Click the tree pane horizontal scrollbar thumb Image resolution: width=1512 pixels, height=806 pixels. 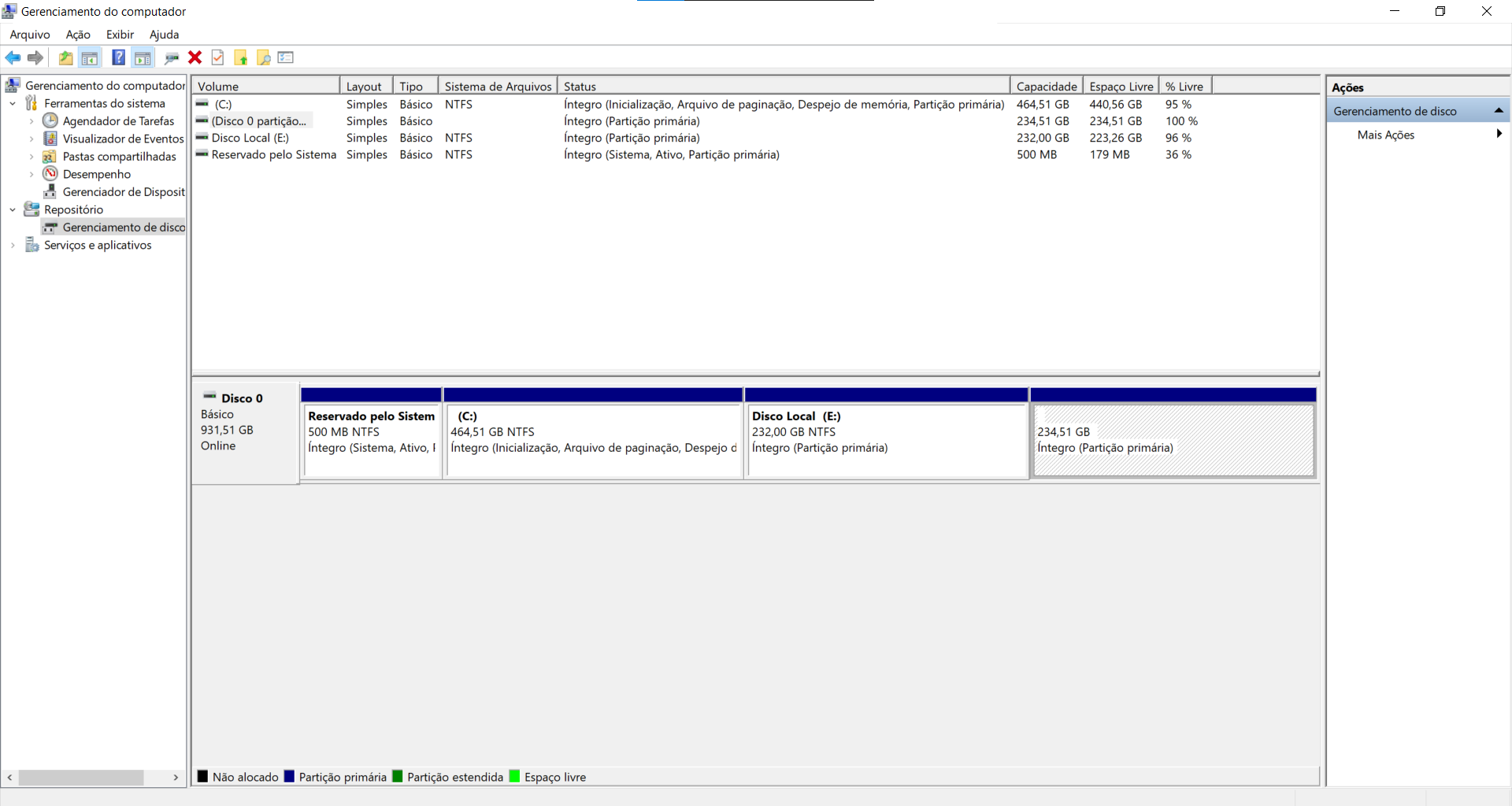click(x=81, y=778)
